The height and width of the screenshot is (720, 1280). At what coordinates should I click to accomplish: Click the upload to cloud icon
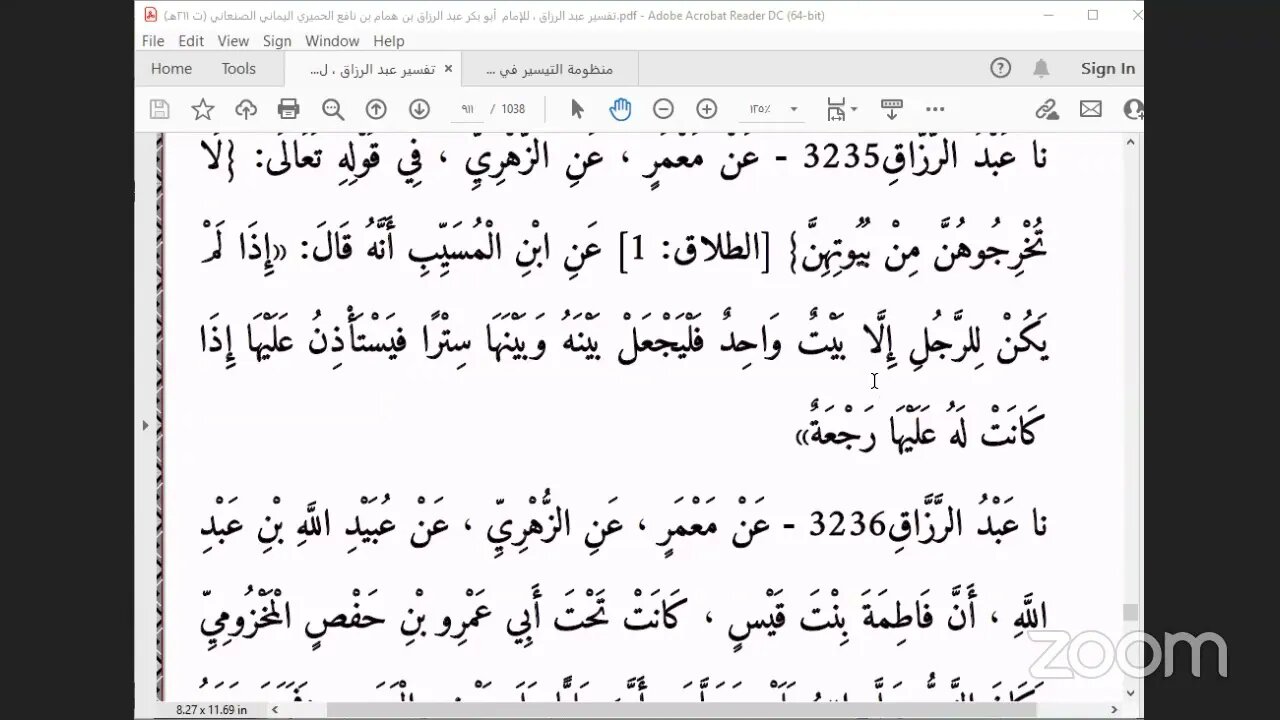(246, 109)
